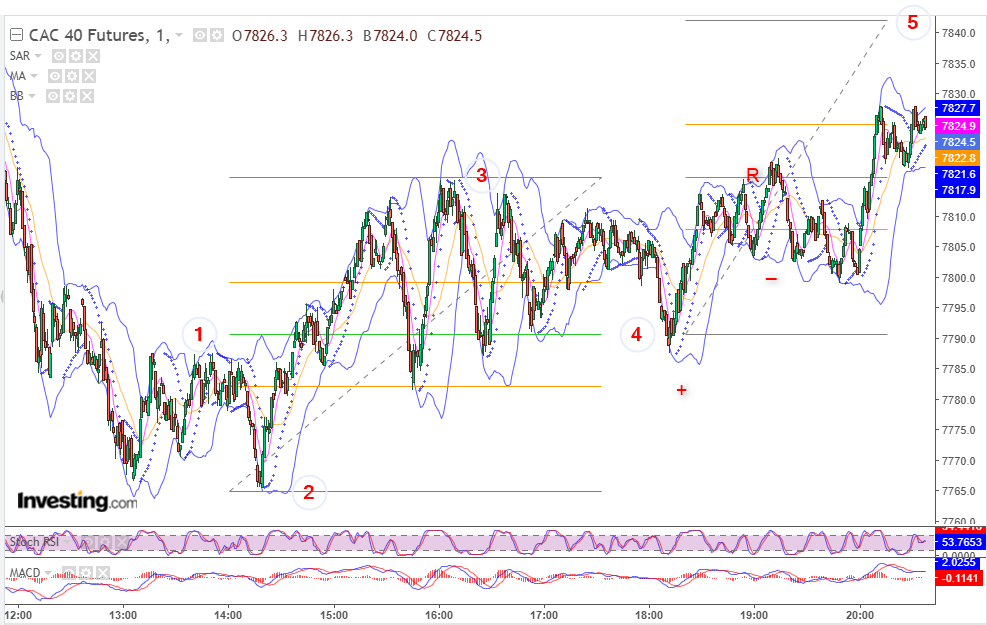Screen dimensions: 987x625
Task: Click the magenta 7824.9 price tag
Action: [x=958, y=126]
